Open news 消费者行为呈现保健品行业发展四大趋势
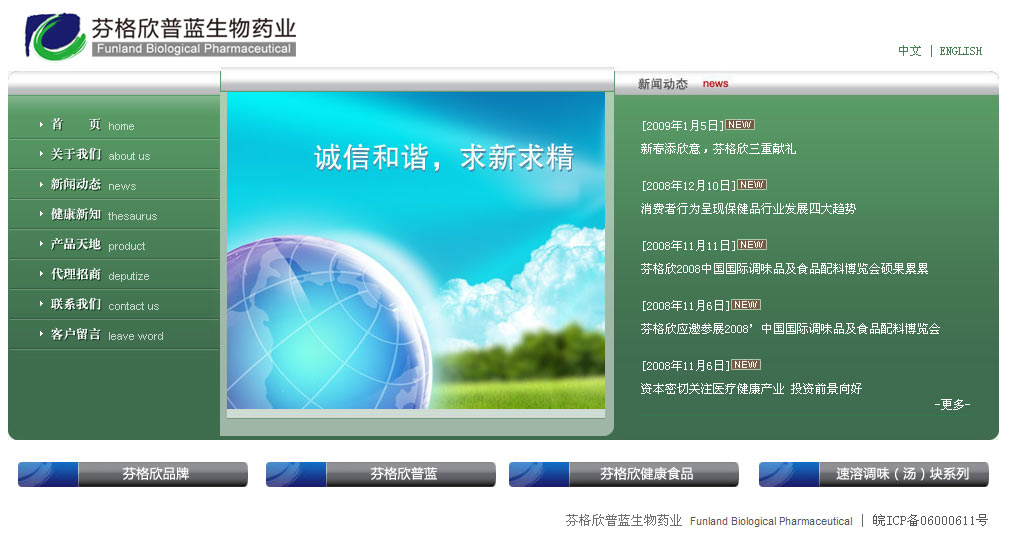This screenshot has width=1011, height=552. (x=748, y=209)
